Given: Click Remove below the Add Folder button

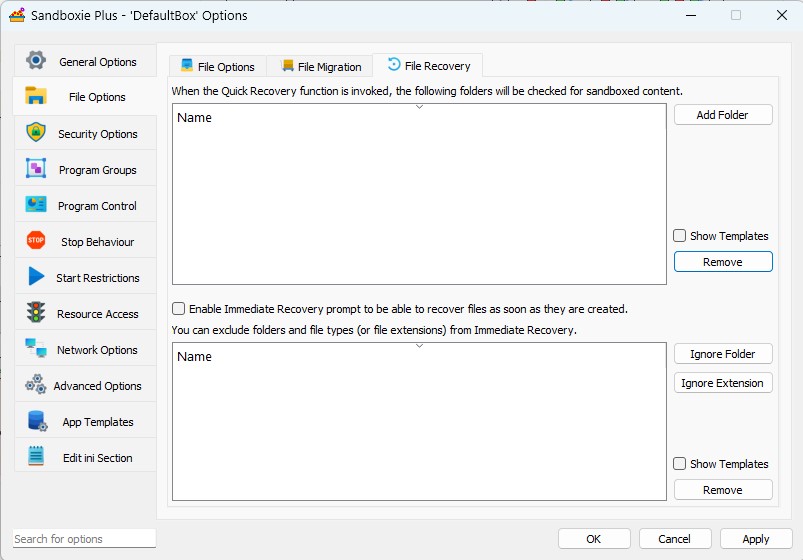Looking at the screenshot, I should coord(723,262).
